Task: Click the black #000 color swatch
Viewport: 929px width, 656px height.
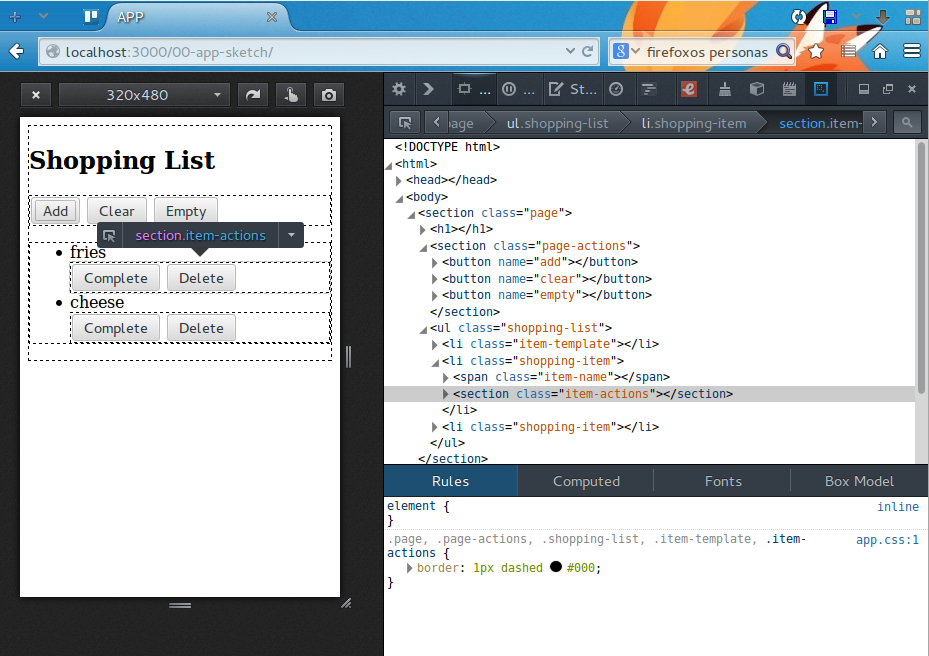Action: 556,567
